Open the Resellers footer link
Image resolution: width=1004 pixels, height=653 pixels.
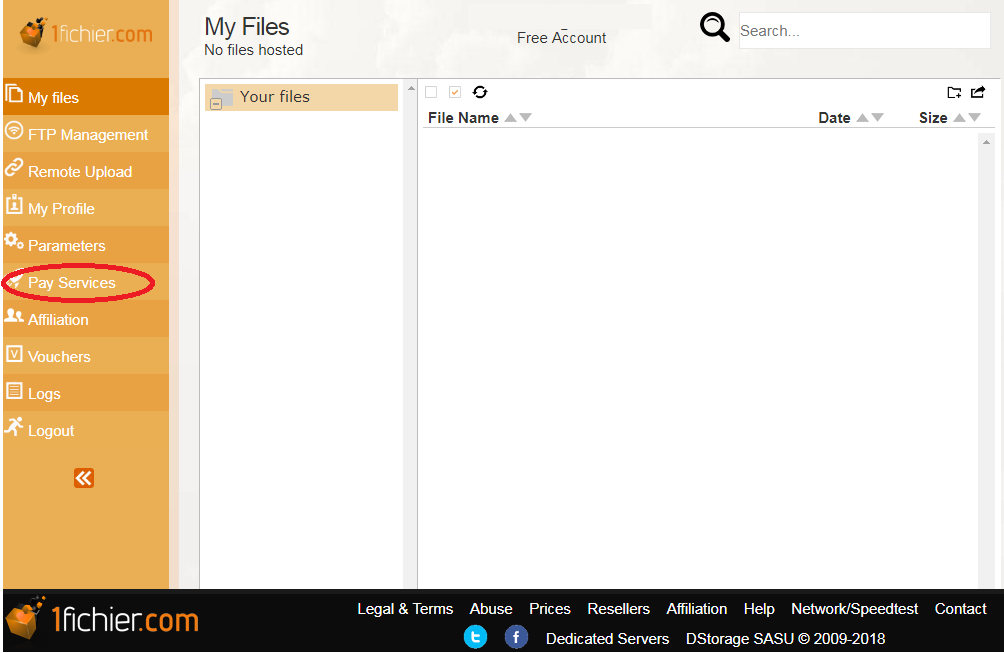click(619, 609)
